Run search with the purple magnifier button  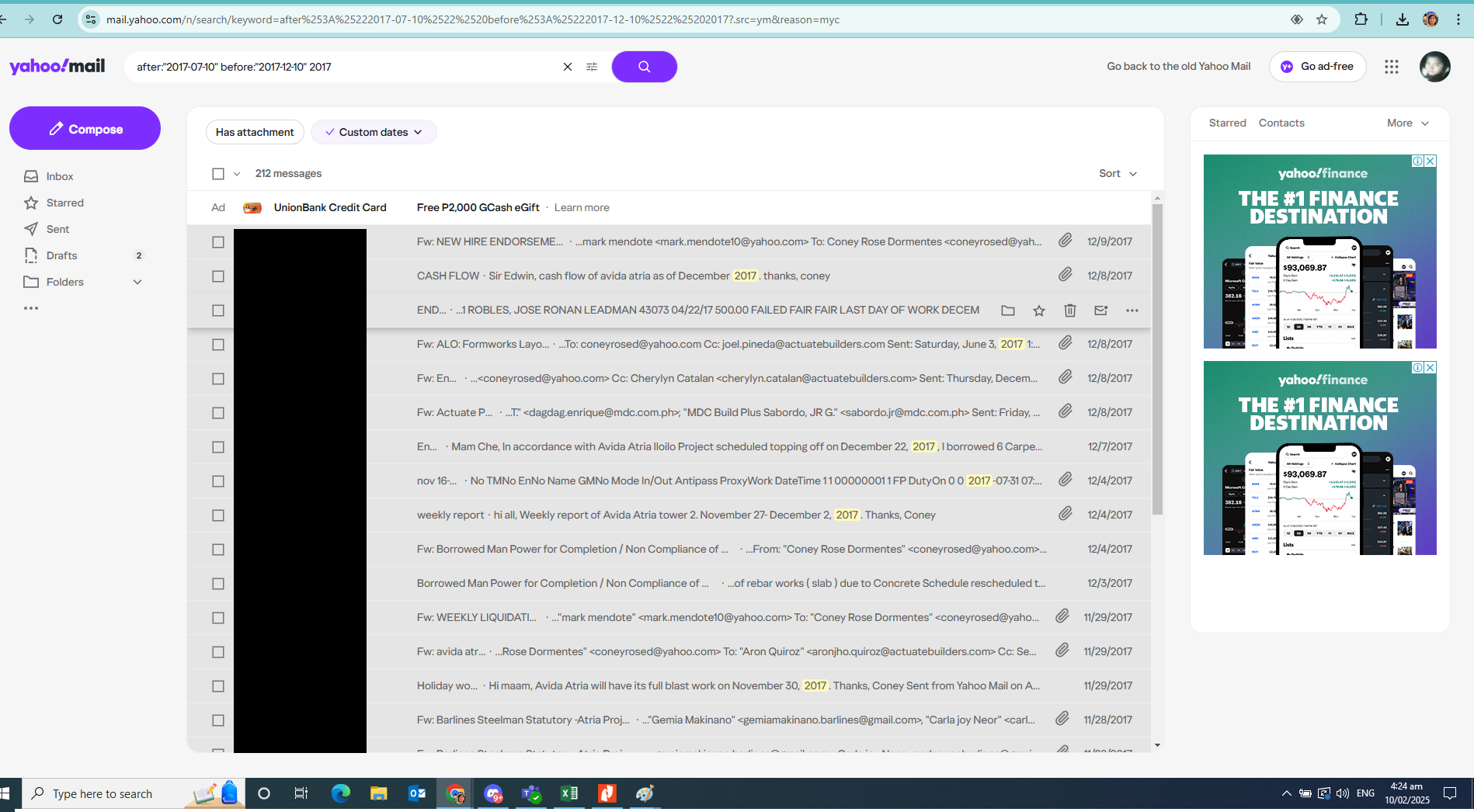[644, 67]
